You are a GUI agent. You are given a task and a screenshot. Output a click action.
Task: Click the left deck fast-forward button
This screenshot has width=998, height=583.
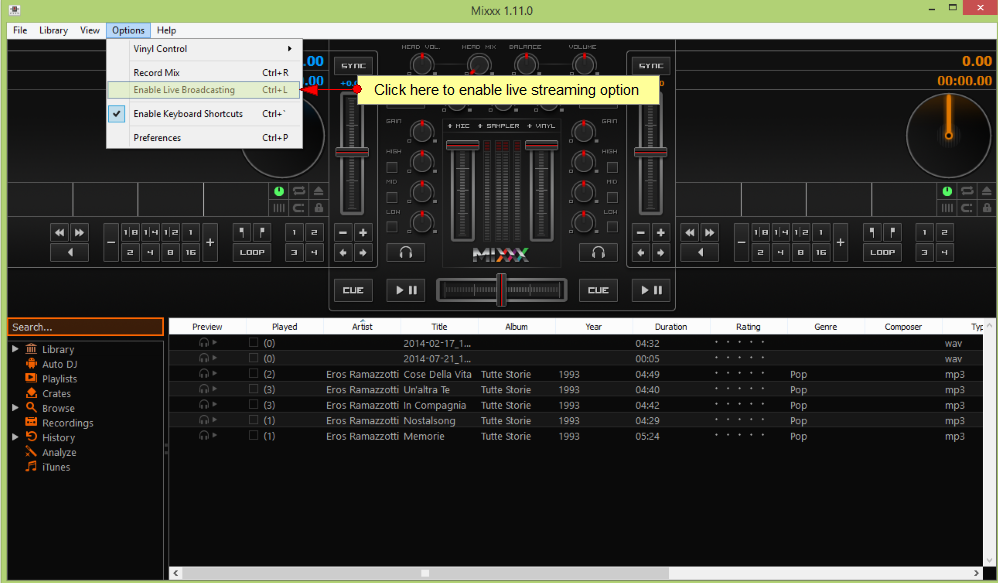(x=79, y=232)
